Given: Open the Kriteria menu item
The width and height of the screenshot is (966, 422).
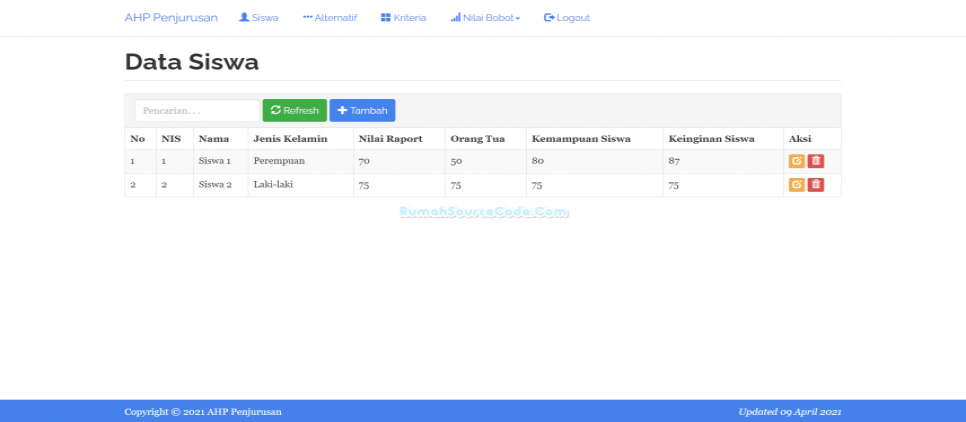Looking at the screenshot, I should point(404,18).
